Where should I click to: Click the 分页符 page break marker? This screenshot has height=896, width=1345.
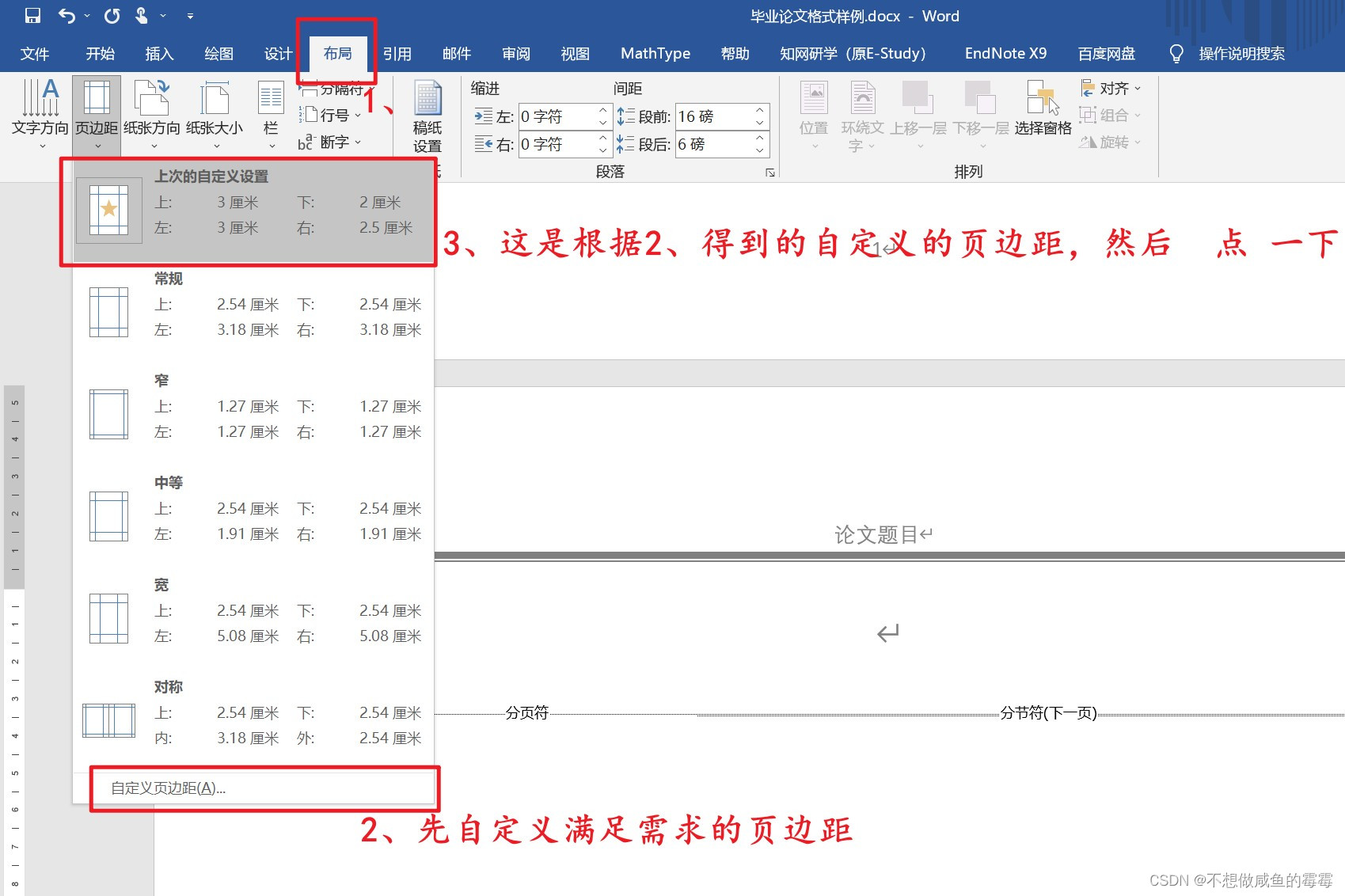(527, 713)
